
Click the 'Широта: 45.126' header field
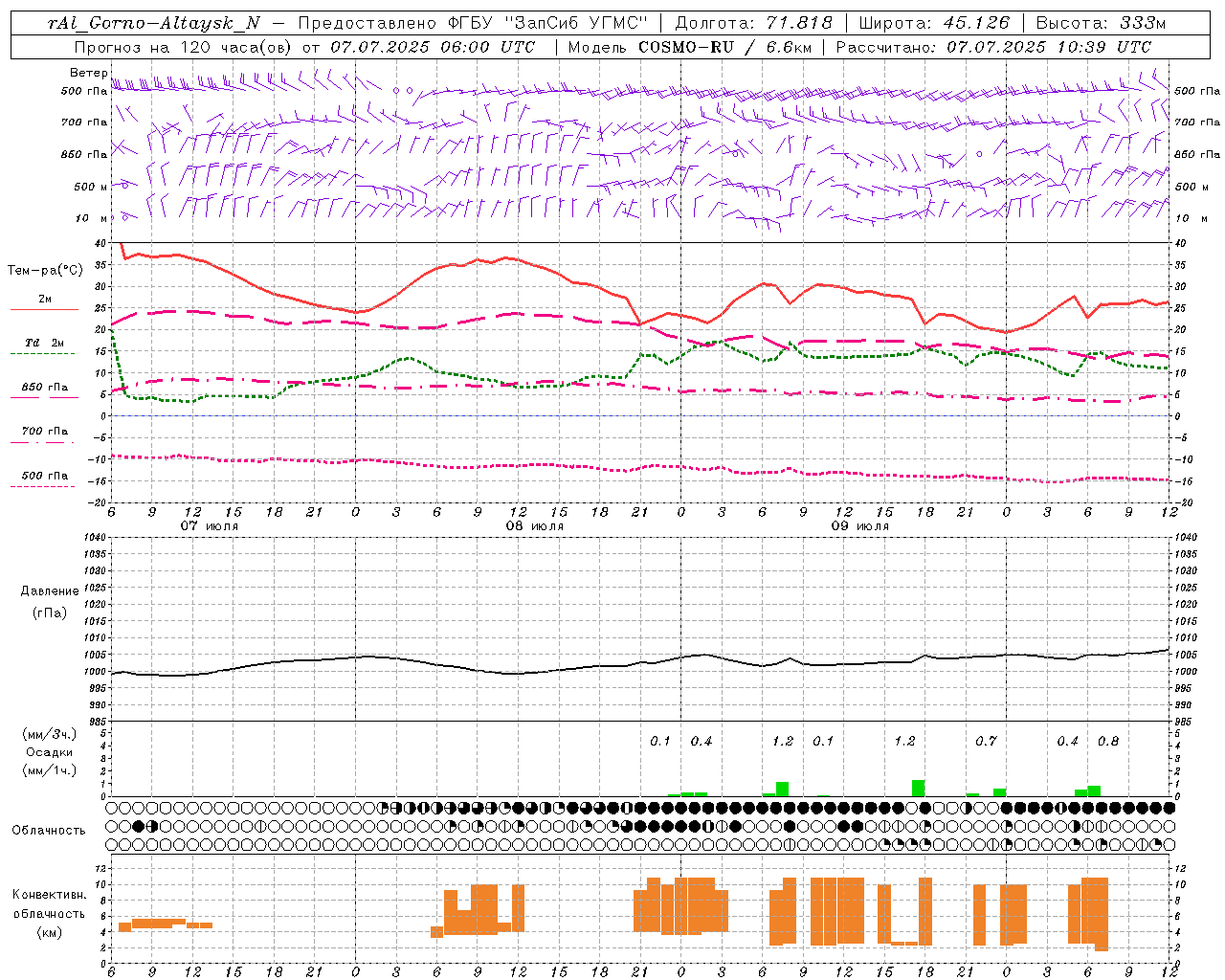pyautogui.click(x=934, y=23)
